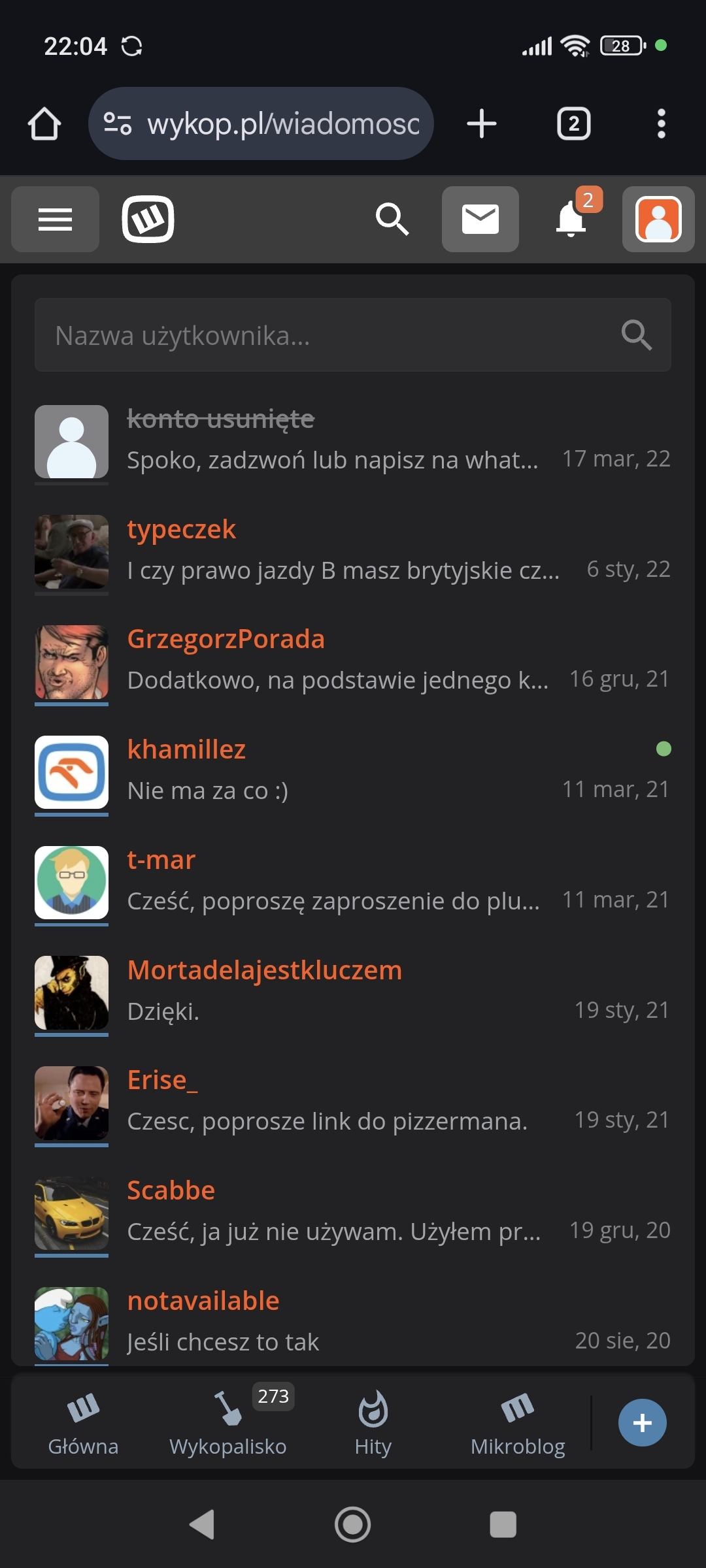Open notifications bell with 2 badge

tap(572, 219)
